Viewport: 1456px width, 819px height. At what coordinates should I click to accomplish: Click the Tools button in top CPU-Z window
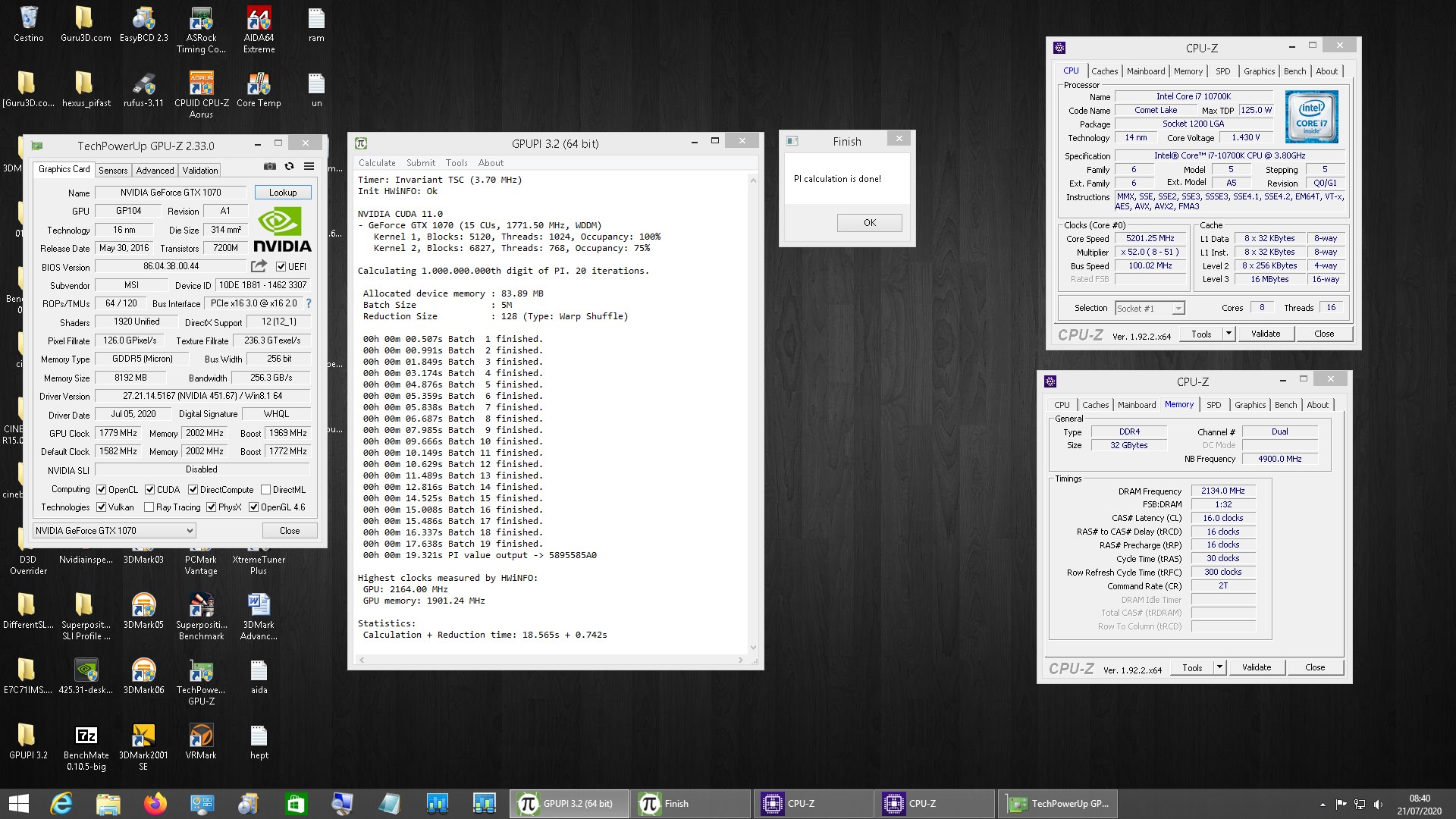[1201, 334]
